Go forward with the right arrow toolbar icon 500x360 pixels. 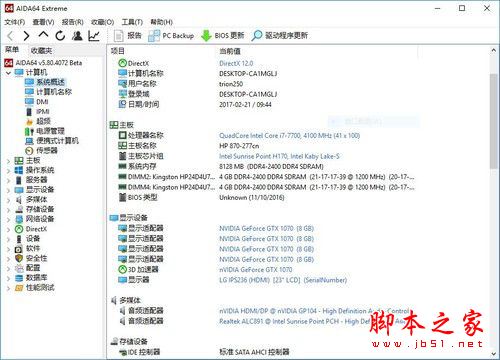26,36
